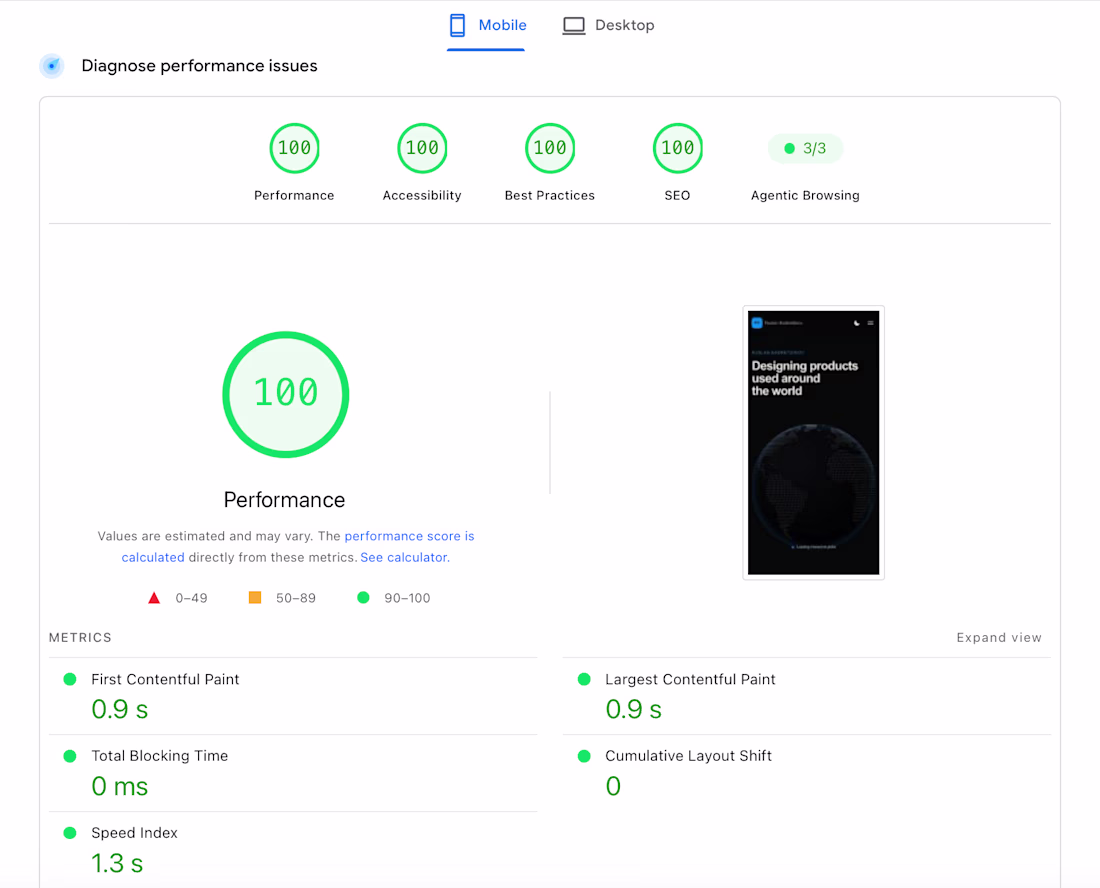The height and width of the screenshot is (888, 1100).
Task: Select the Cumulative Layout Shift metric label
Action: coord(689,756)
